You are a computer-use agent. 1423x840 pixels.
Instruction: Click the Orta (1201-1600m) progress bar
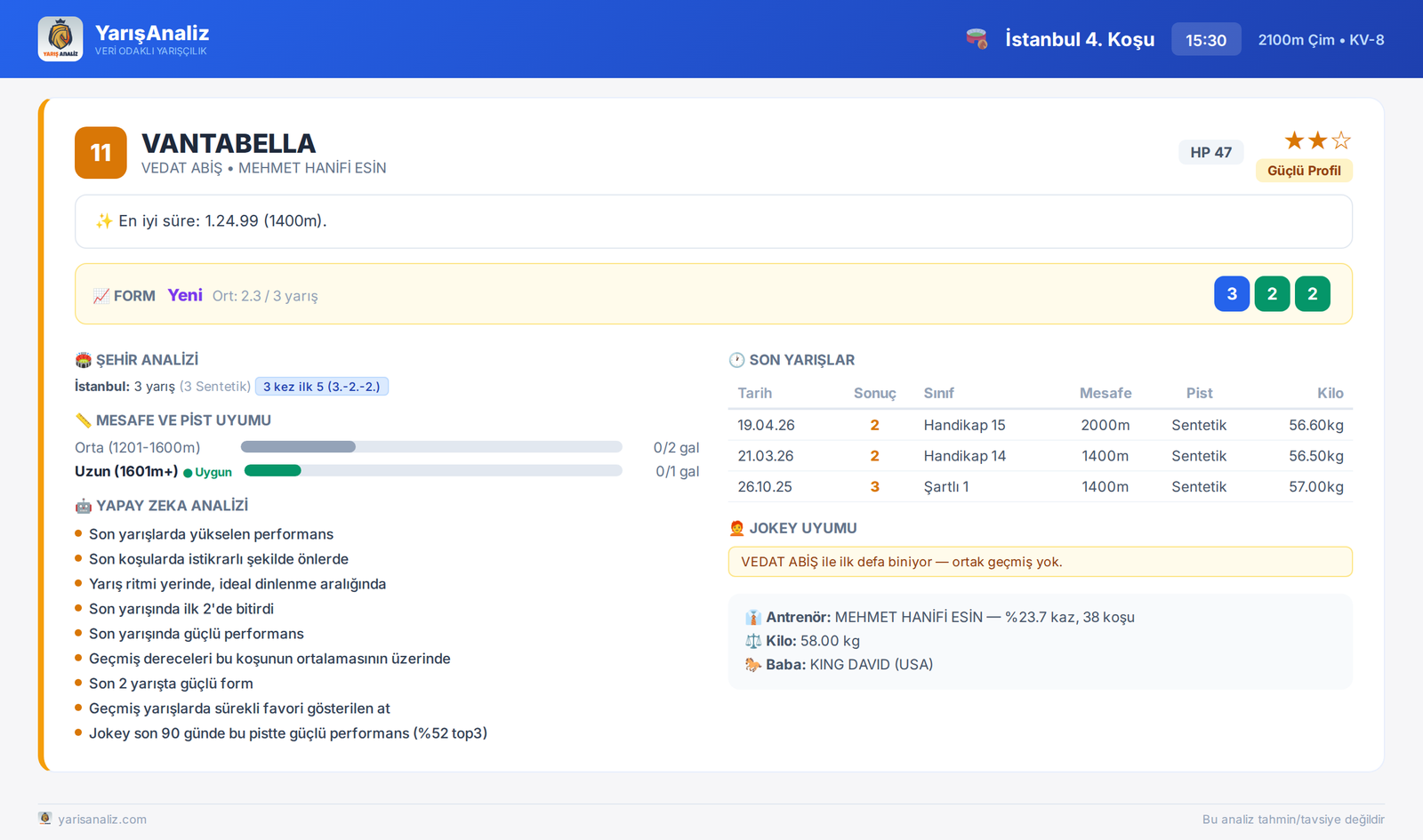(431, 447)
